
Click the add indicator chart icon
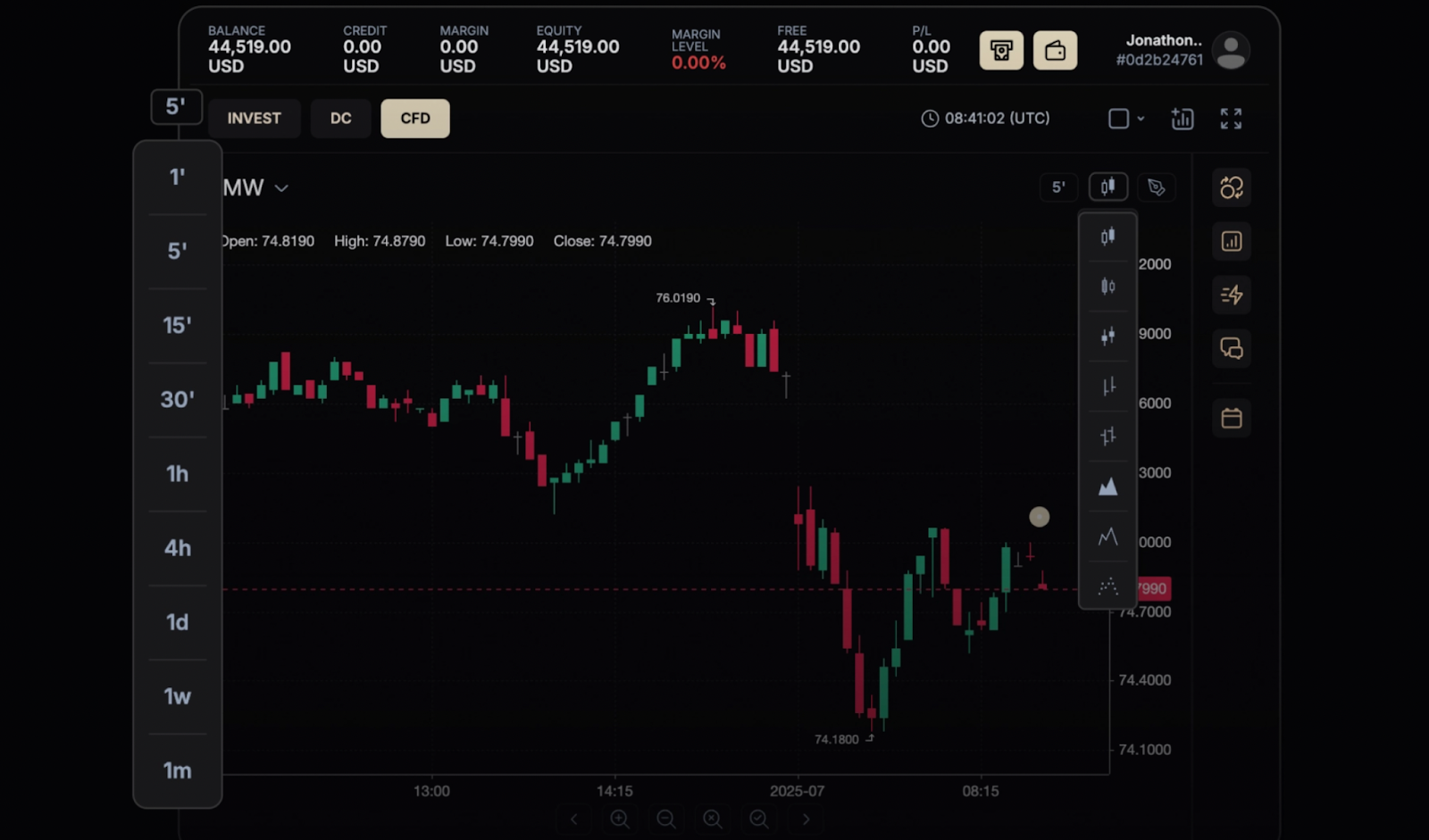point(1182,119)
